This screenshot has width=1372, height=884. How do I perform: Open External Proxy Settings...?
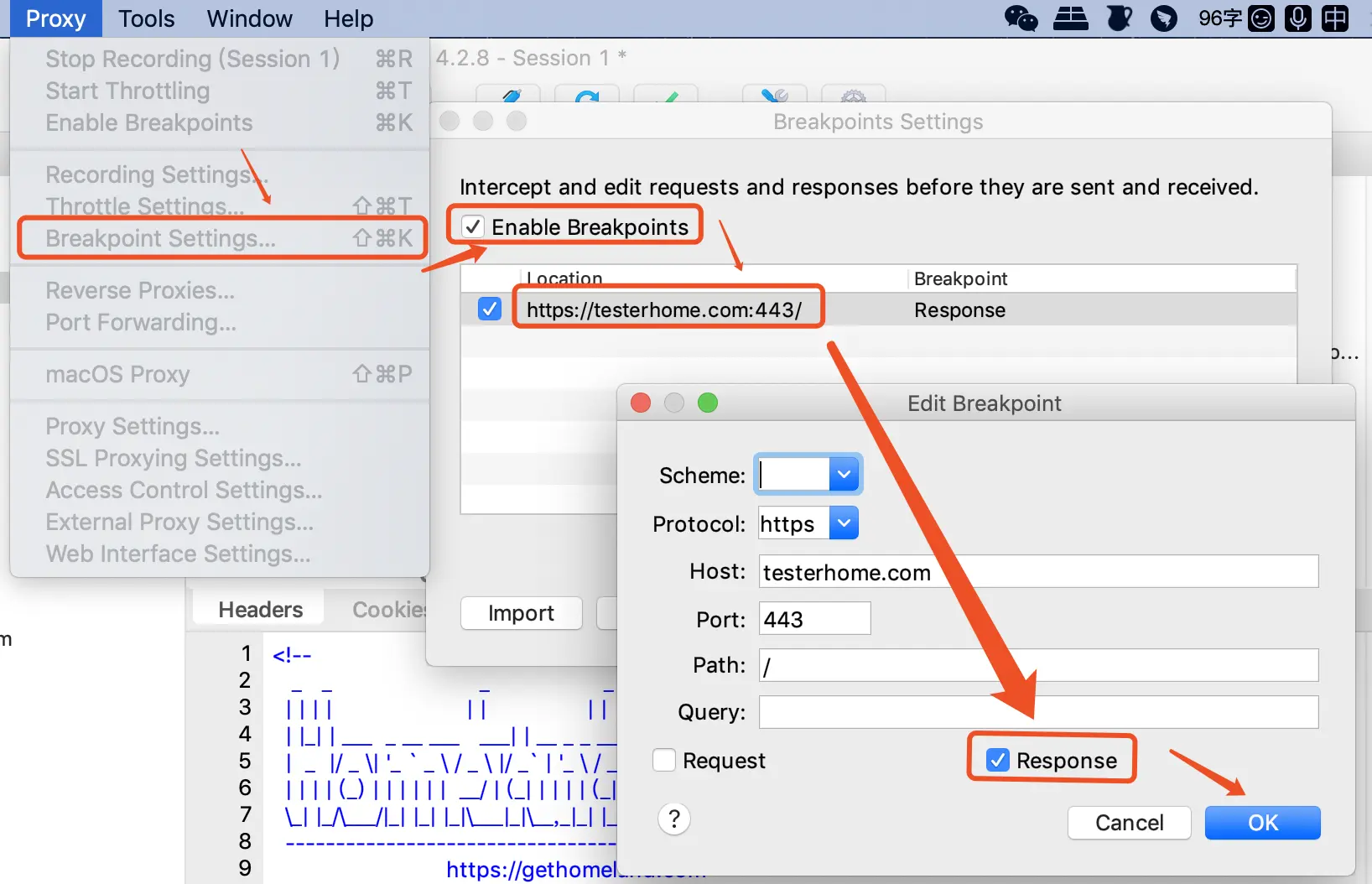coord(220,522)
